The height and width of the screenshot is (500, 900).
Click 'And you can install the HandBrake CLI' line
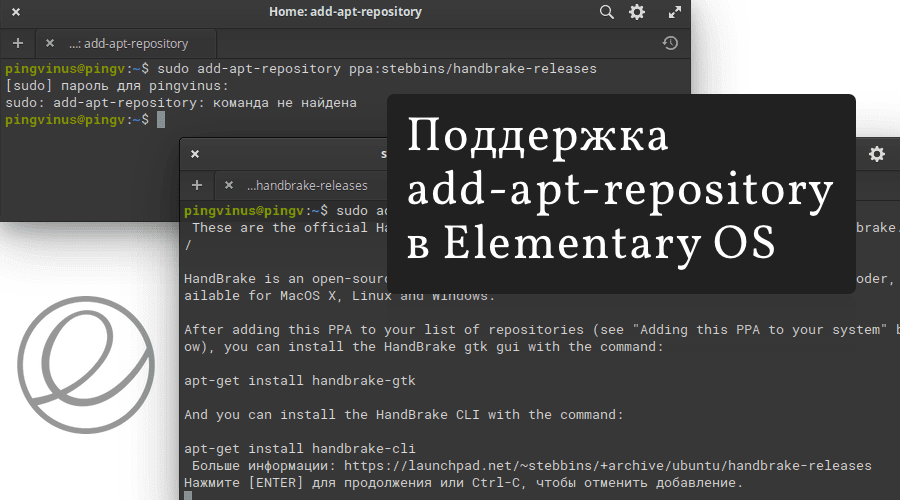tap(404, 414)
